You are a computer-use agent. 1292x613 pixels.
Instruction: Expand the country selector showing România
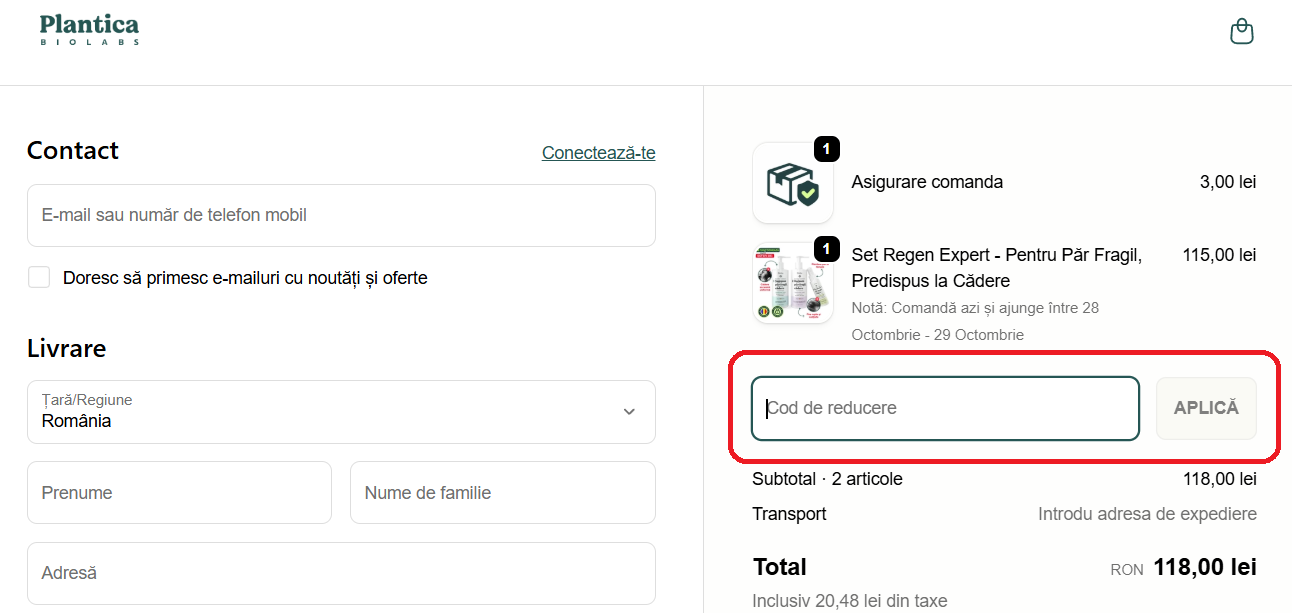pyautogui.click(x=341, y=411)
